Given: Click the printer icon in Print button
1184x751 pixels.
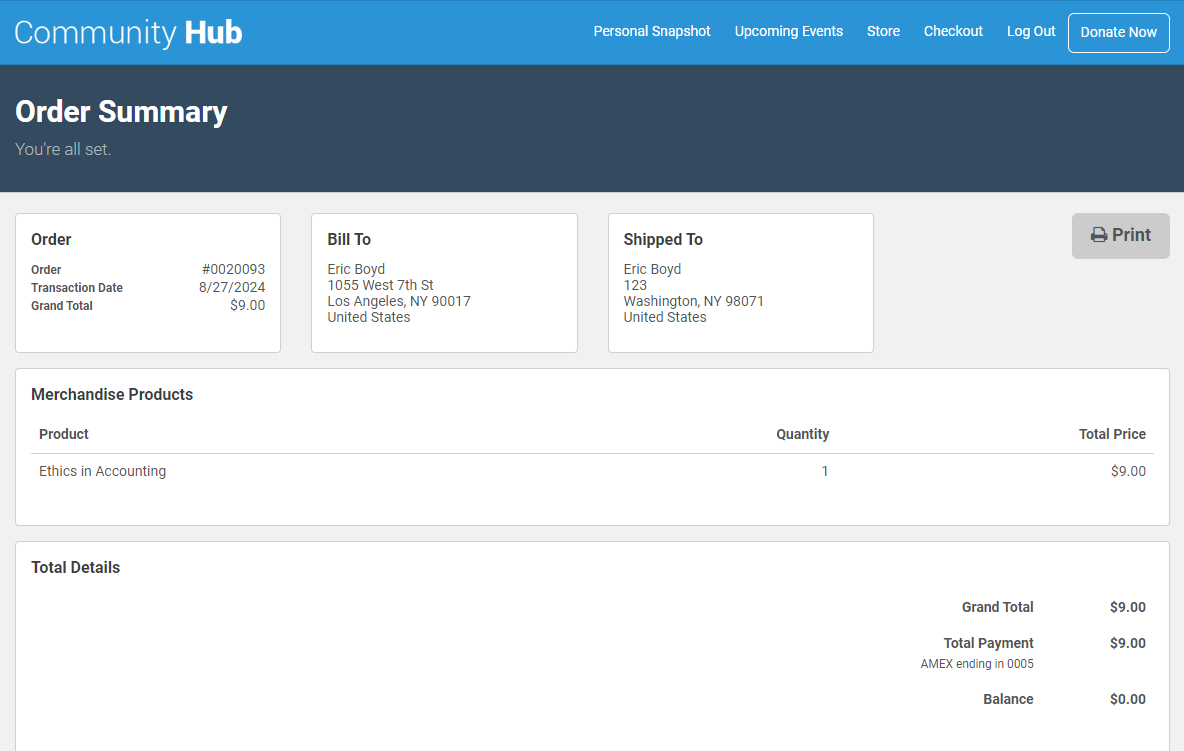Looking at the screenshot, I should (x=1098, y=235).
